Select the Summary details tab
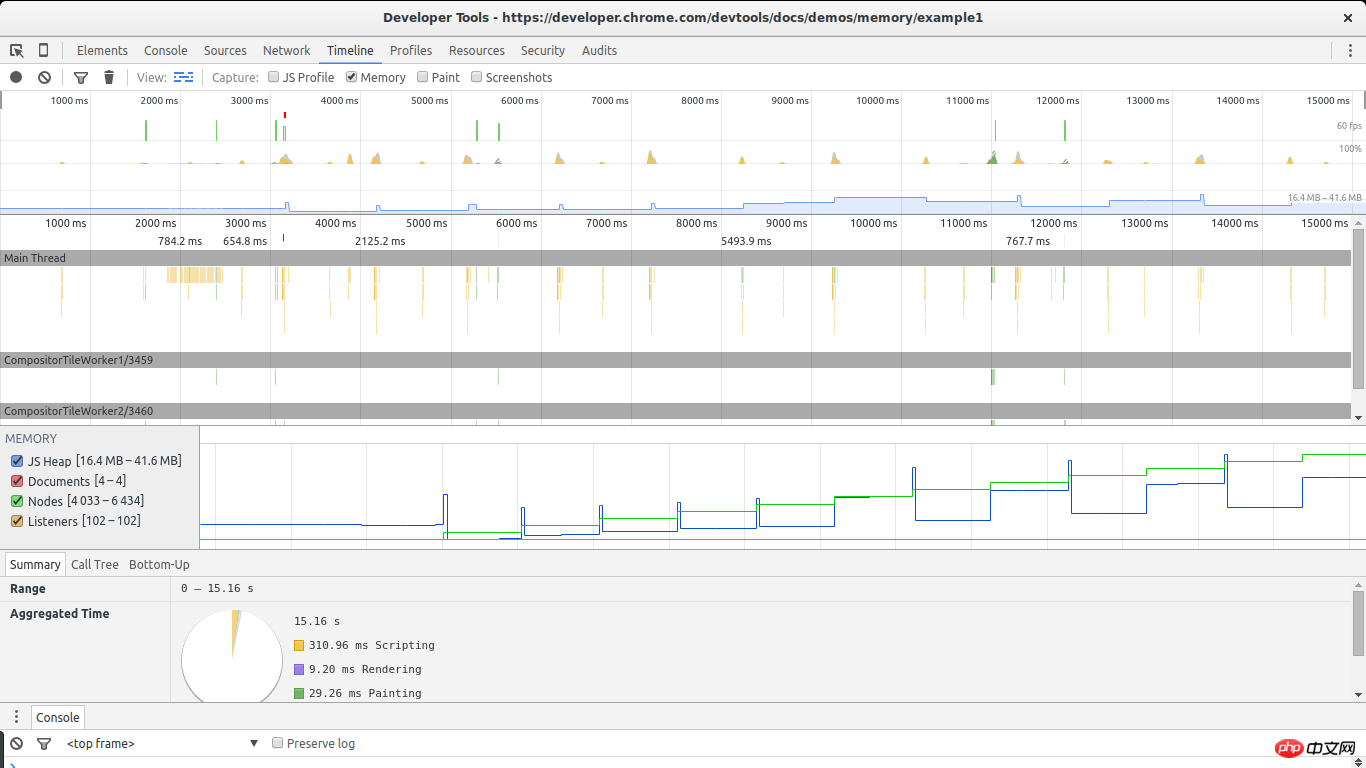The height and width of the screenshot is (768, 1366). (35, 565)
